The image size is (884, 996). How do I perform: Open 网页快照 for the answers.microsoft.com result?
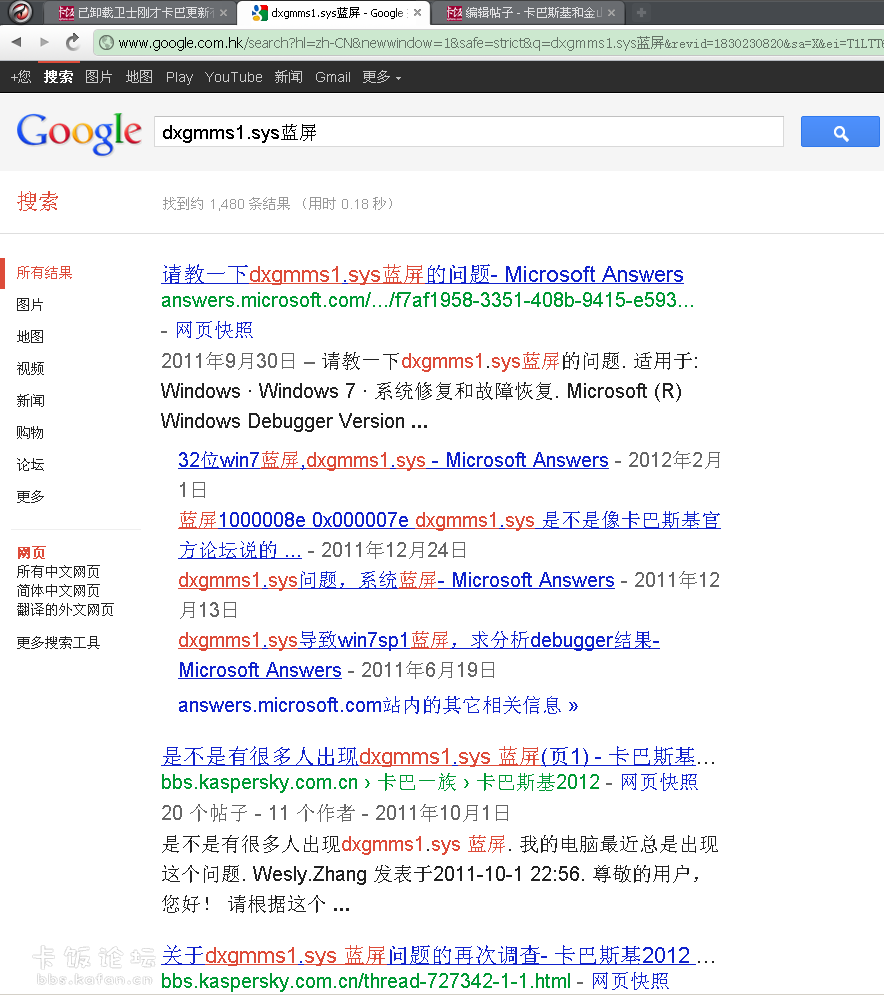tap(214, 330)
